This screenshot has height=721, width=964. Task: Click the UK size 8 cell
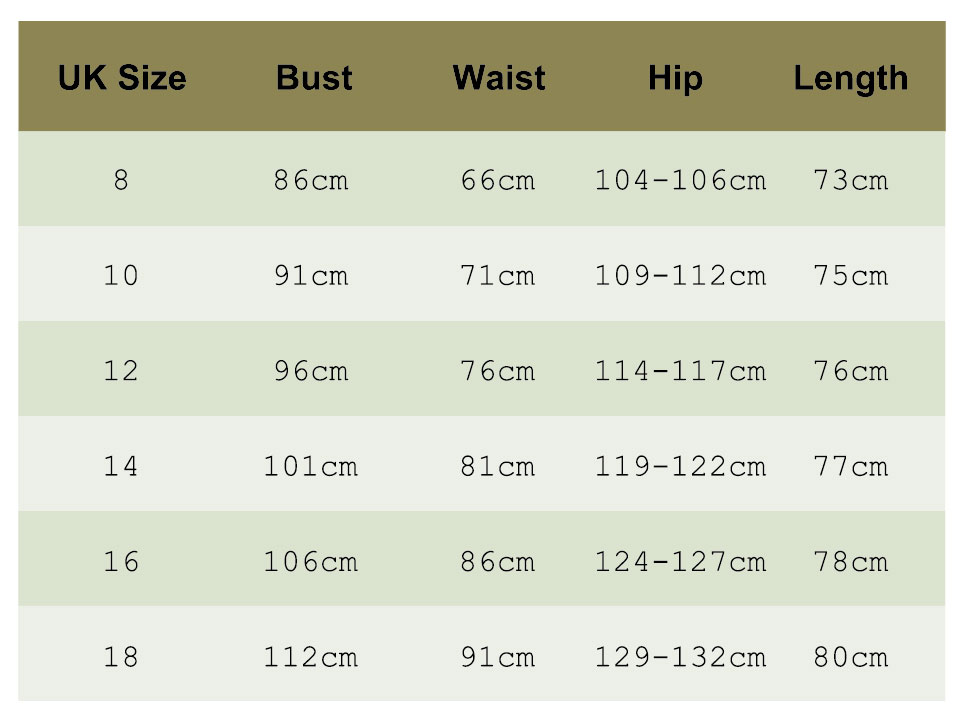click(121, 181)
